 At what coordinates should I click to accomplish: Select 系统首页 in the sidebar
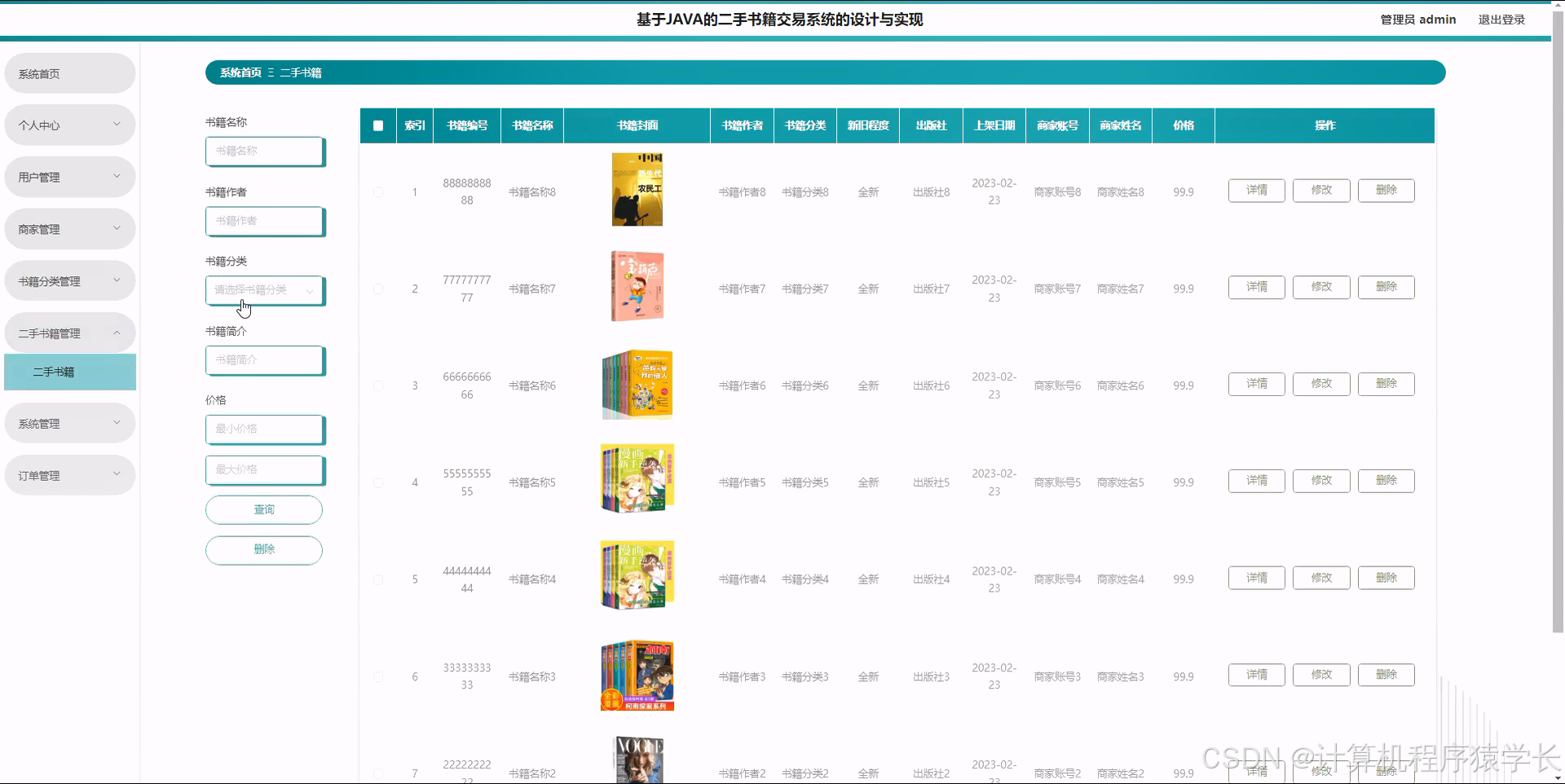(69, 73)
